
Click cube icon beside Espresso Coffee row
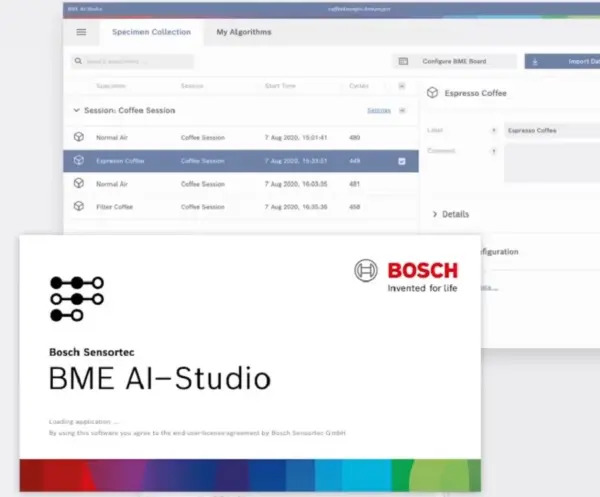(79, 160)
